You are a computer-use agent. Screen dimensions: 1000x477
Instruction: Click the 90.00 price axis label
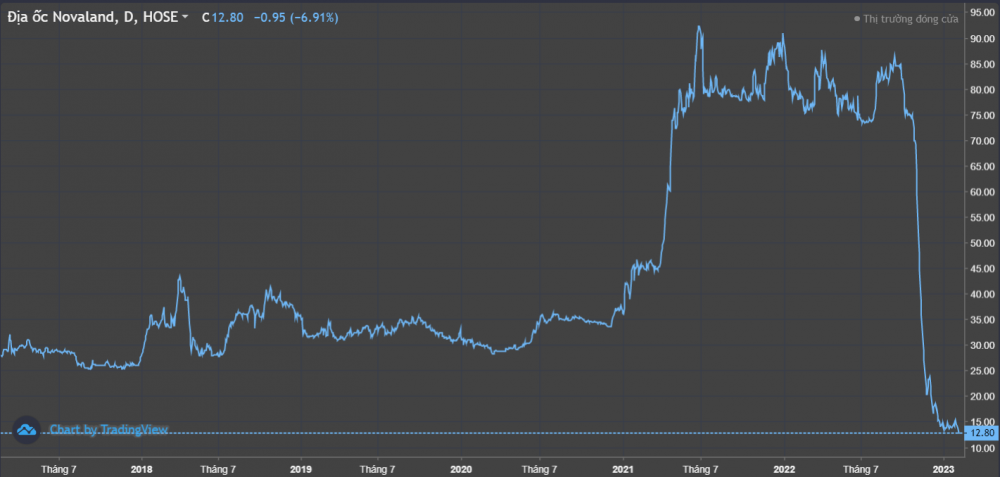[x=982, y=38]
